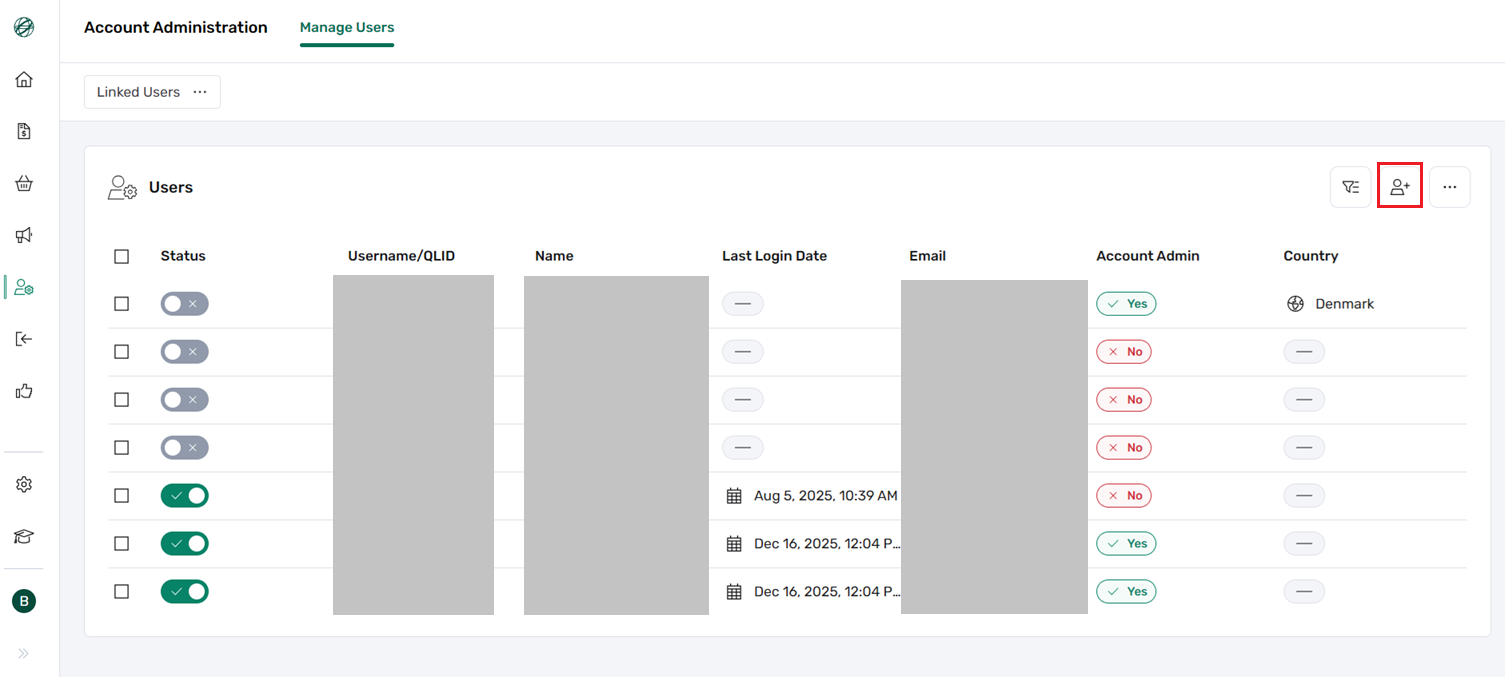Viewport: 1505px width, 677px height.
Task: Open the invoice dollar document sidebar icon
Action: [24, 131]
